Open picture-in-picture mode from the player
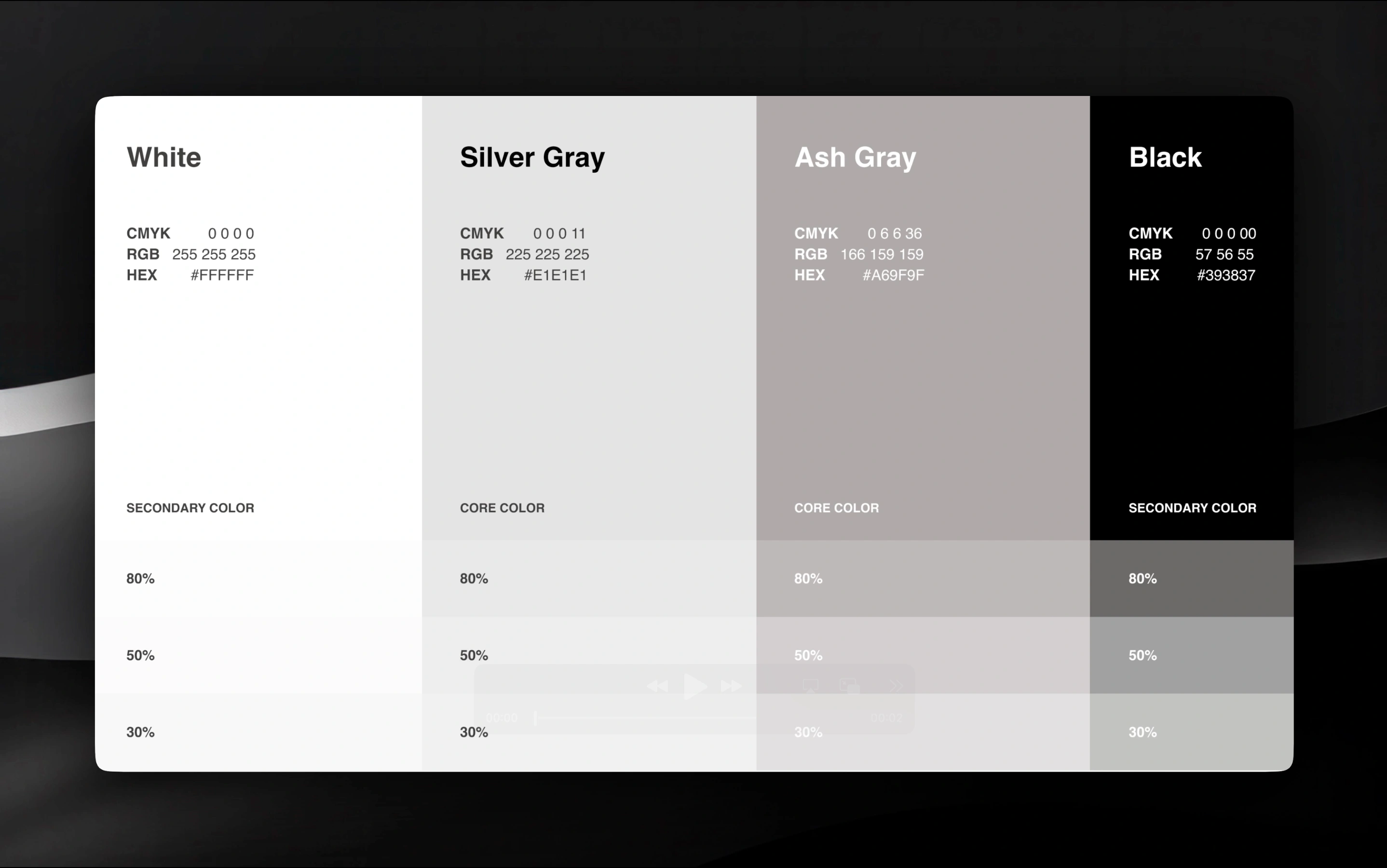The width and height of the screenshot is (1387, 868). [850, 685]
